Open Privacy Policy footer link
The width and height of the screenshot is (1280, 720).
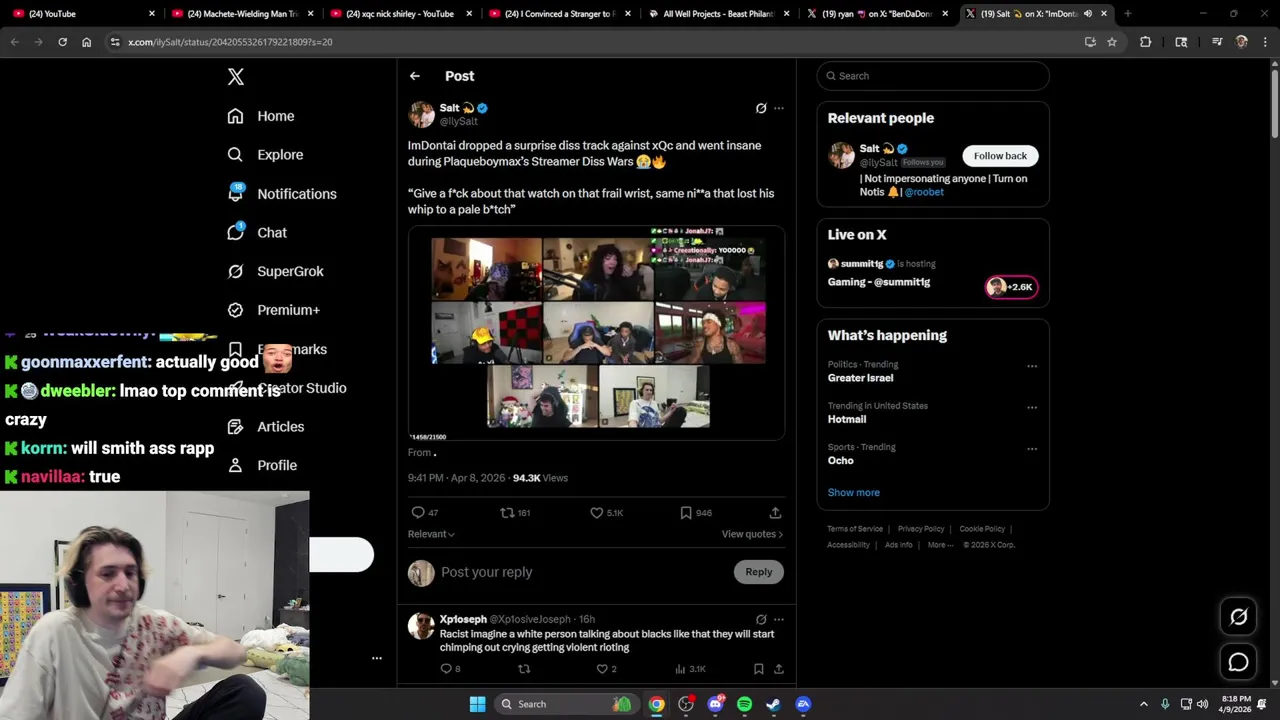click(921, 529)
